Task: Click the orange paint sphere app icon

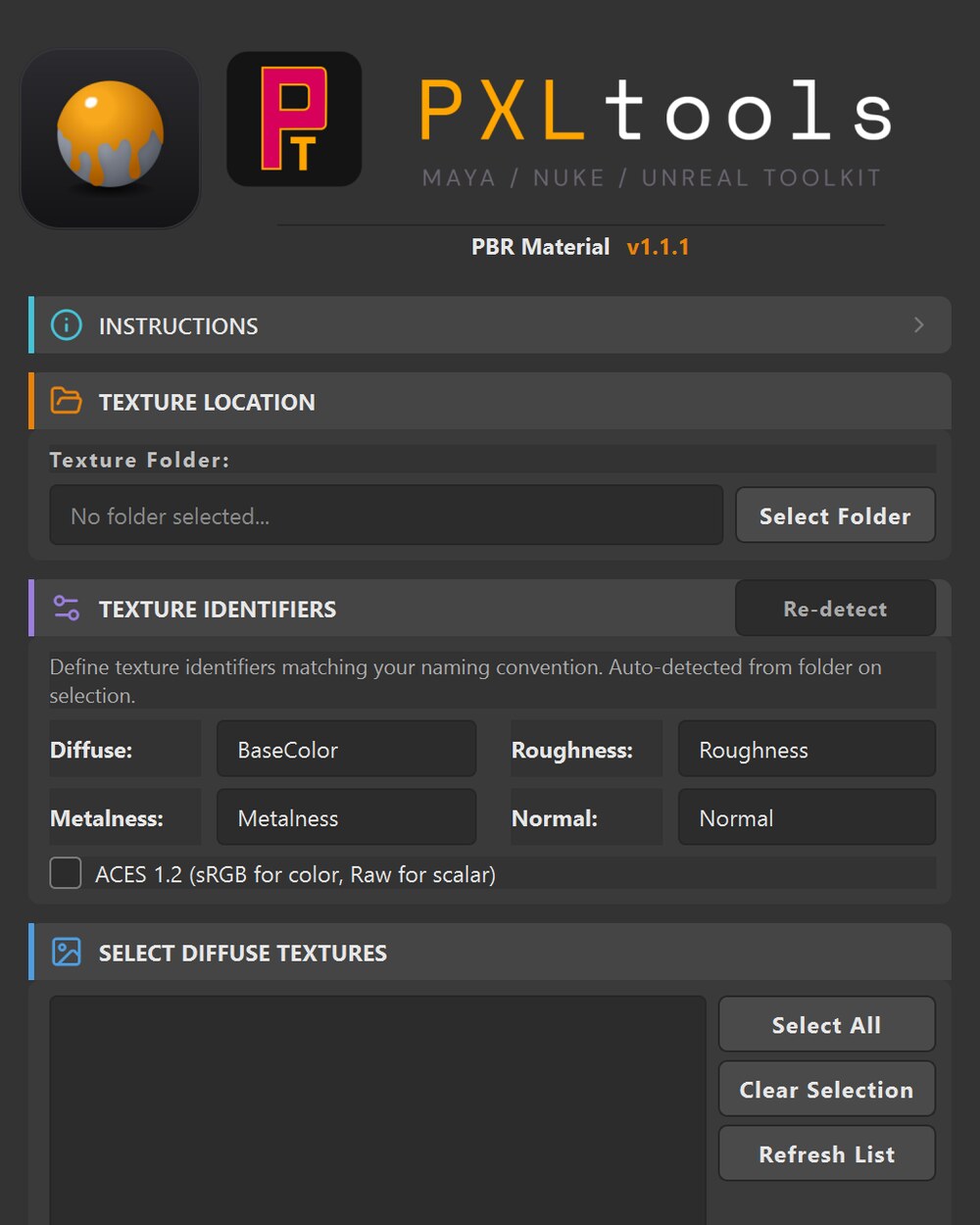Action: pos(111,138)
